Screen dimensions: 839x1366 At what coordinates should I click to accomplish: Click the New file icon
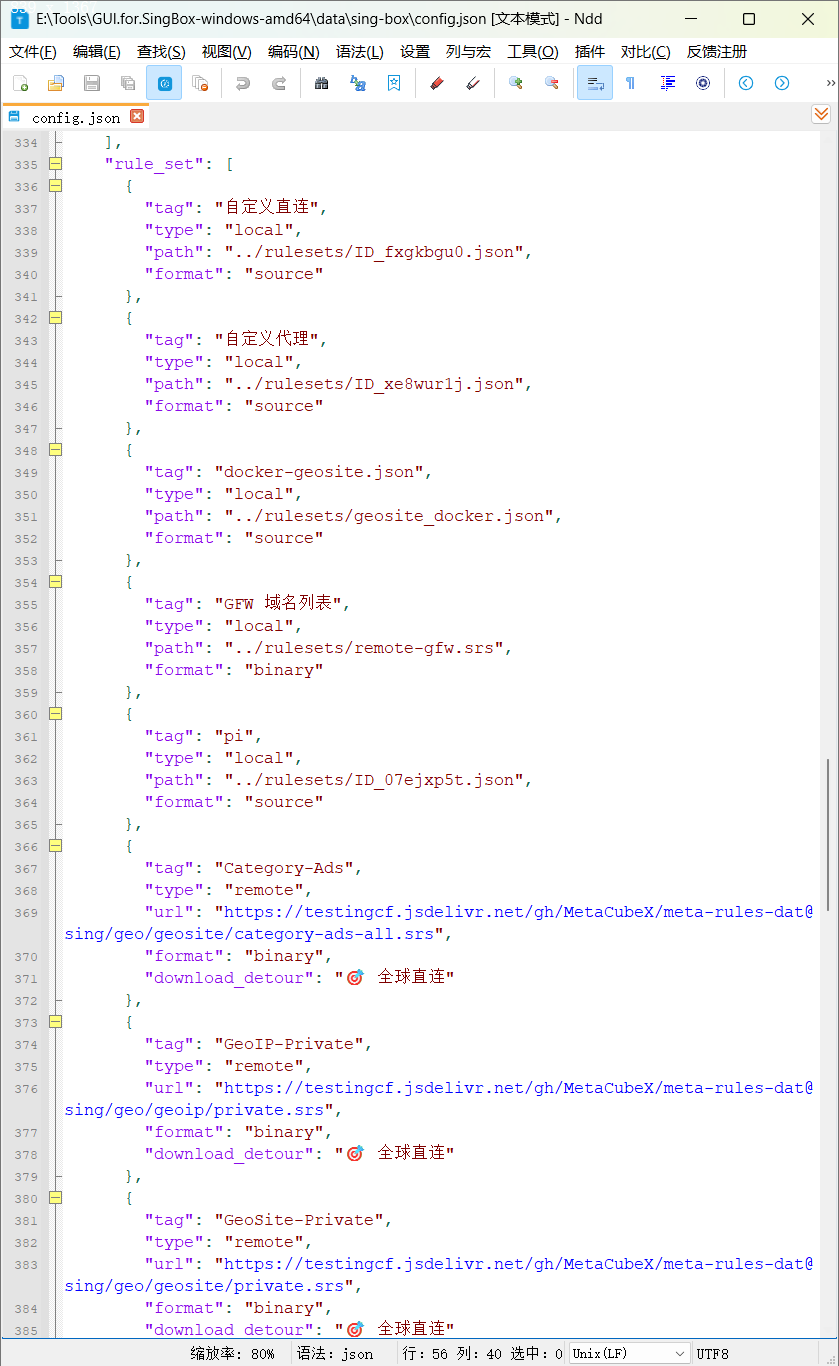[20, 83]
